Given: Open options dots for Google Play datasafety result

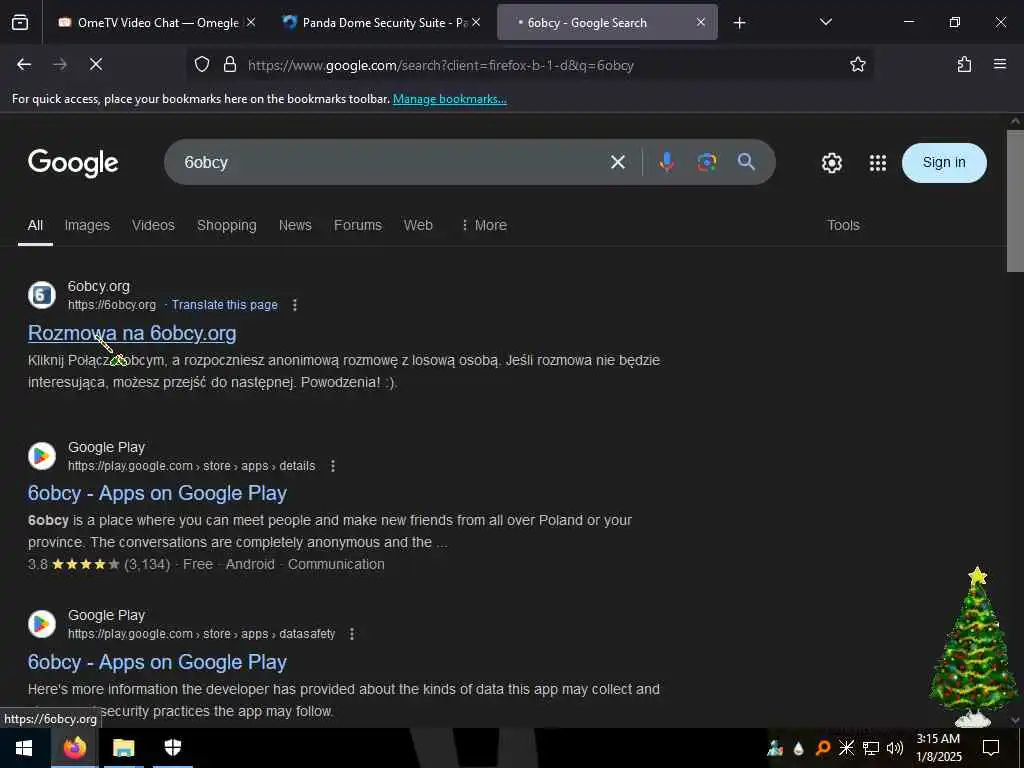Looking at the screenshot, I should point(351,634).
